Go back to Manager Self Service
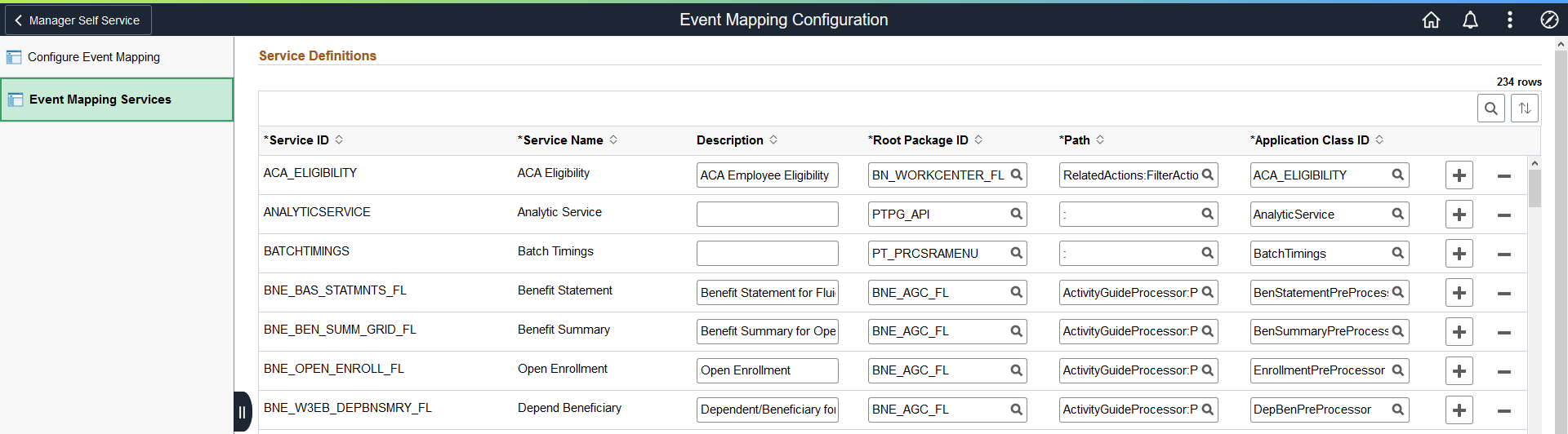The height and width of the screenshot is (434, 1568). [x=78, y=20]
